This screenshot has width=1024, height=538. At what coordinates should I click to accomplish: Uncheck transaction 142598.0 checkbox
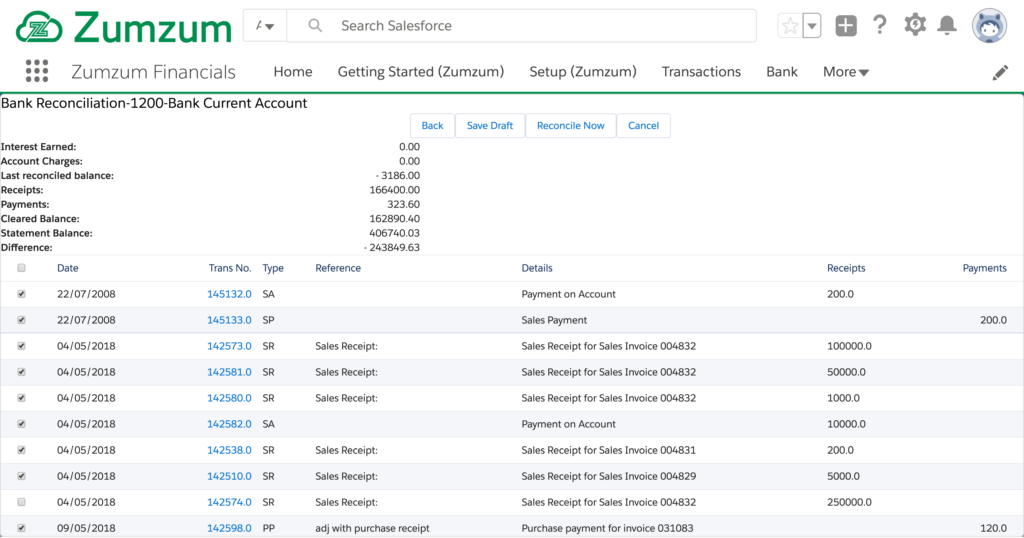pyautogui.click(x=22, y=528)
